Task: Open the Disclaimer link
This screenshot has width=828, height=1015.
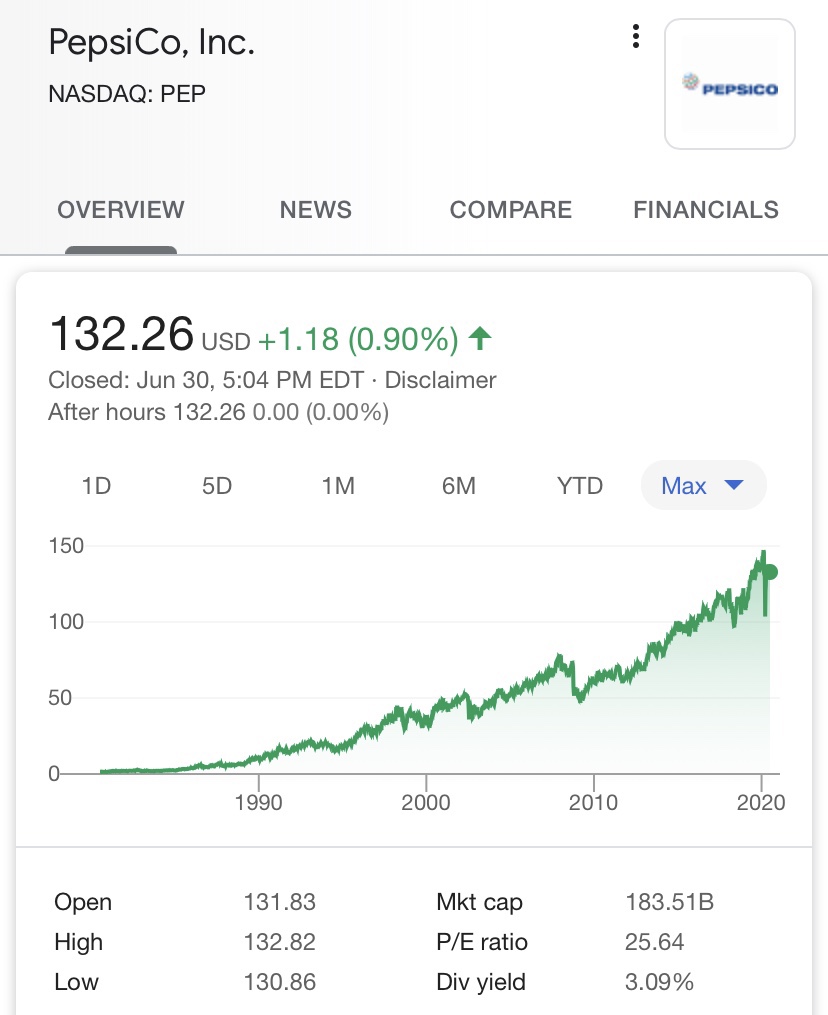Action: 440,380
